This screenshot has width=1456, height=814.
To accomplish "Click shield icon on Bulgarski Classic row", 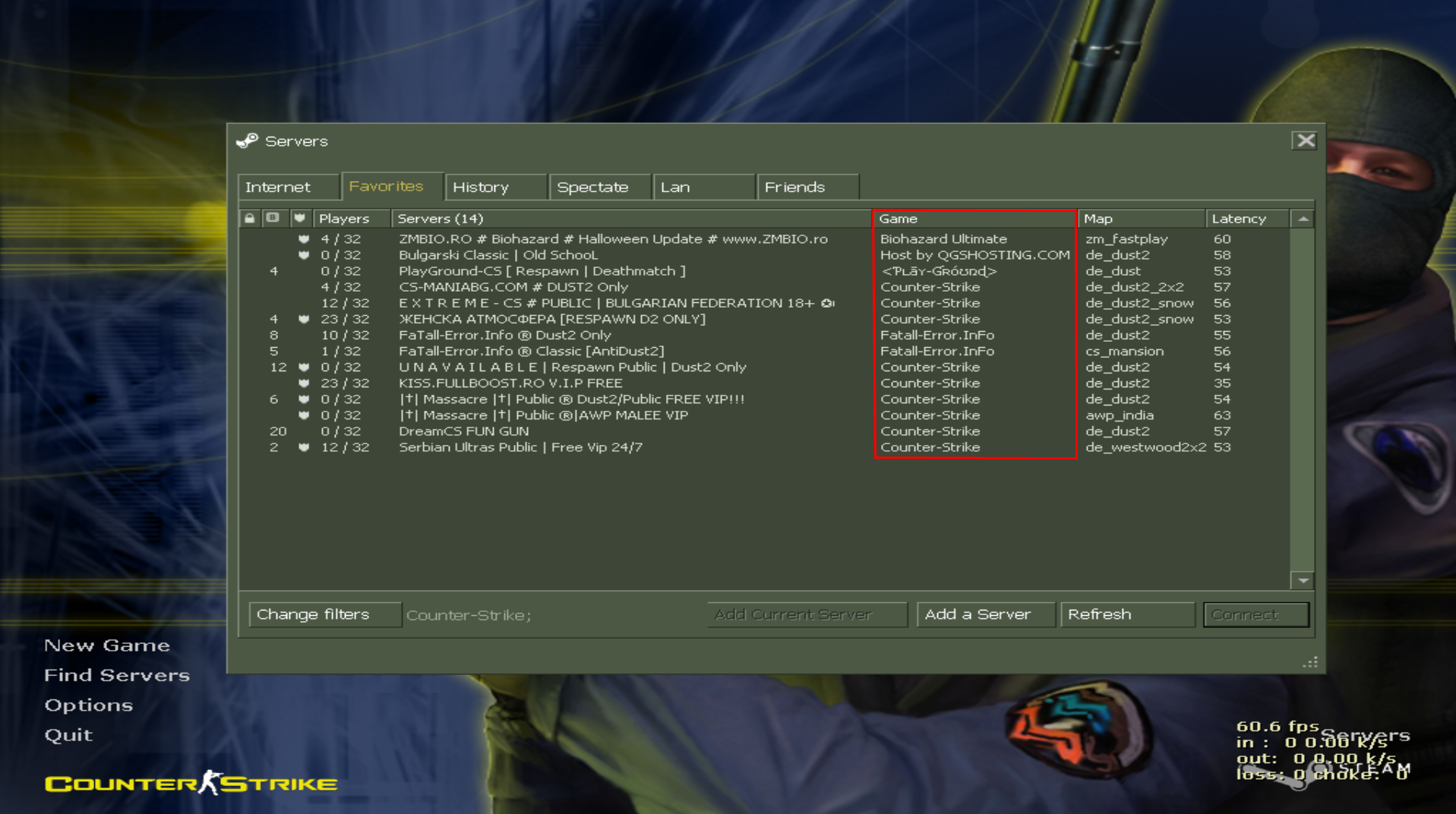I will 304,255.
